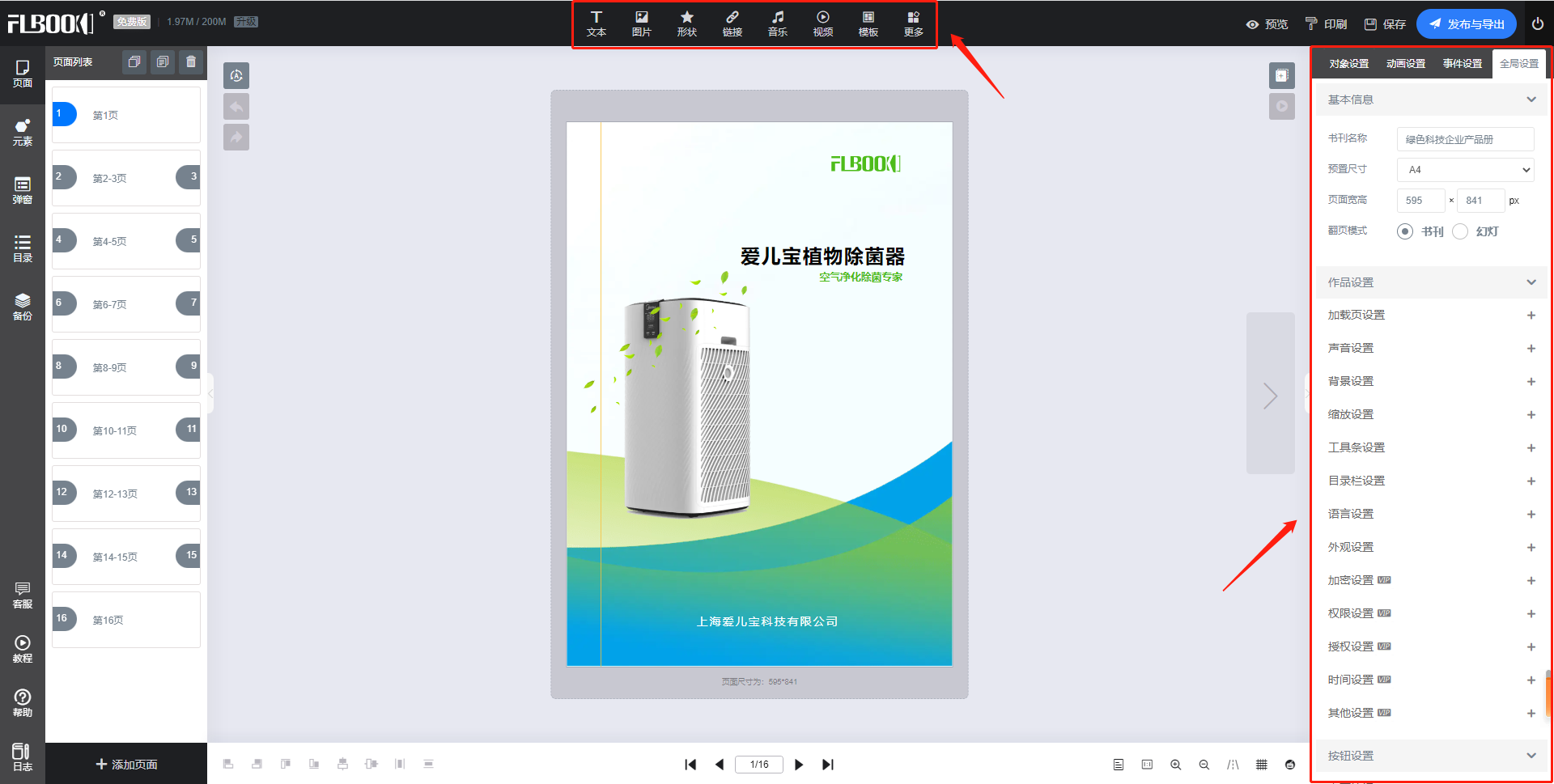1554x784 pixels.
Task: Open the 图片 image tool
Action: tap(642, 24)
